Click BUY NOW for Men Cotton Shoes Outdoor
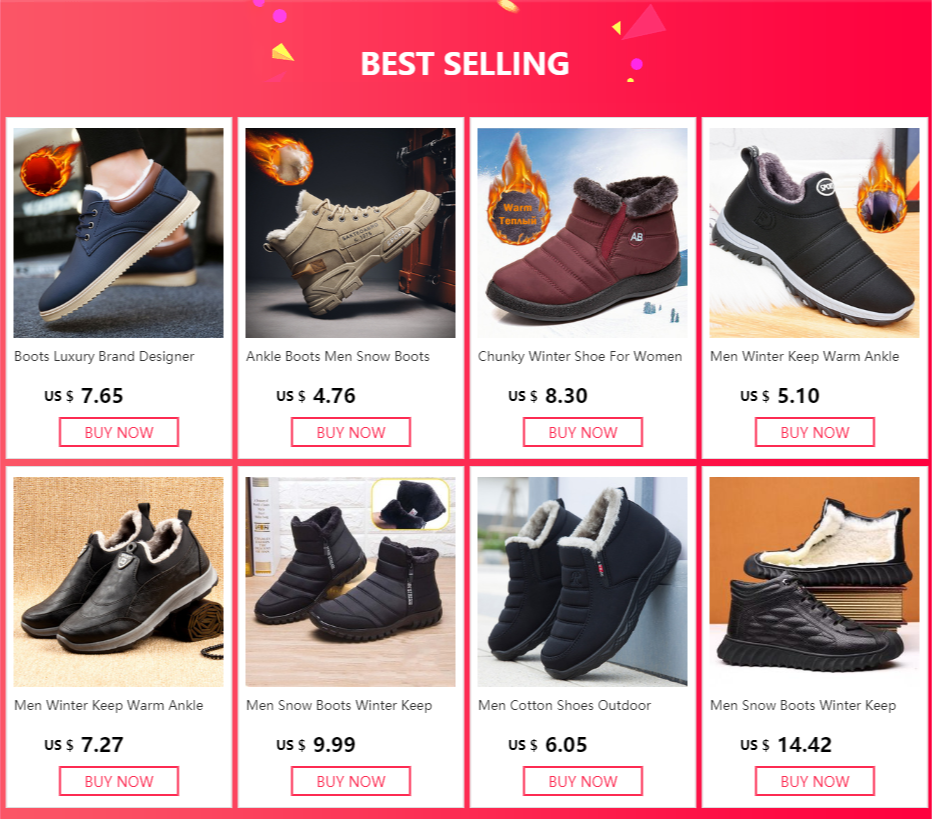The width and height of the screenshot is (932, 819). point(583,781)
